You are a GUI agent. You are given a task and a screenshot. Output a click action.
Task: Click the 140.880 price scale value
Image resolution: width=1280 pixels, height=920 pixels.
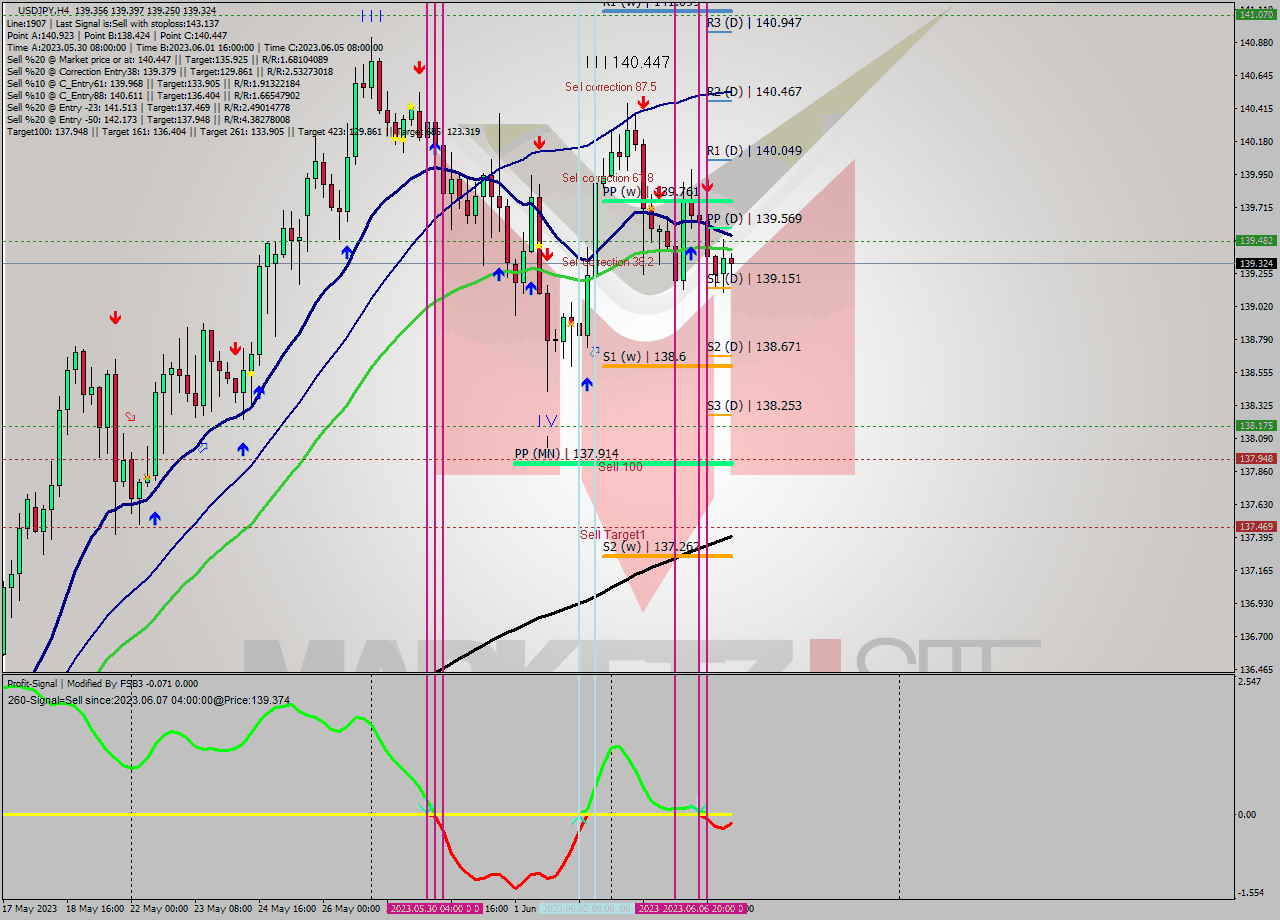1254,43
